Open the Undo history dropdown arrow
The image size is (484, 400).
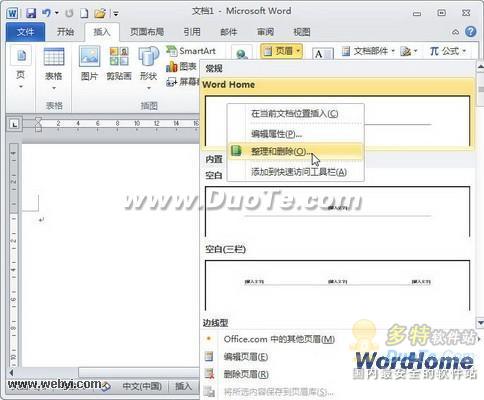pyautogui.click(x=57, y=13)
